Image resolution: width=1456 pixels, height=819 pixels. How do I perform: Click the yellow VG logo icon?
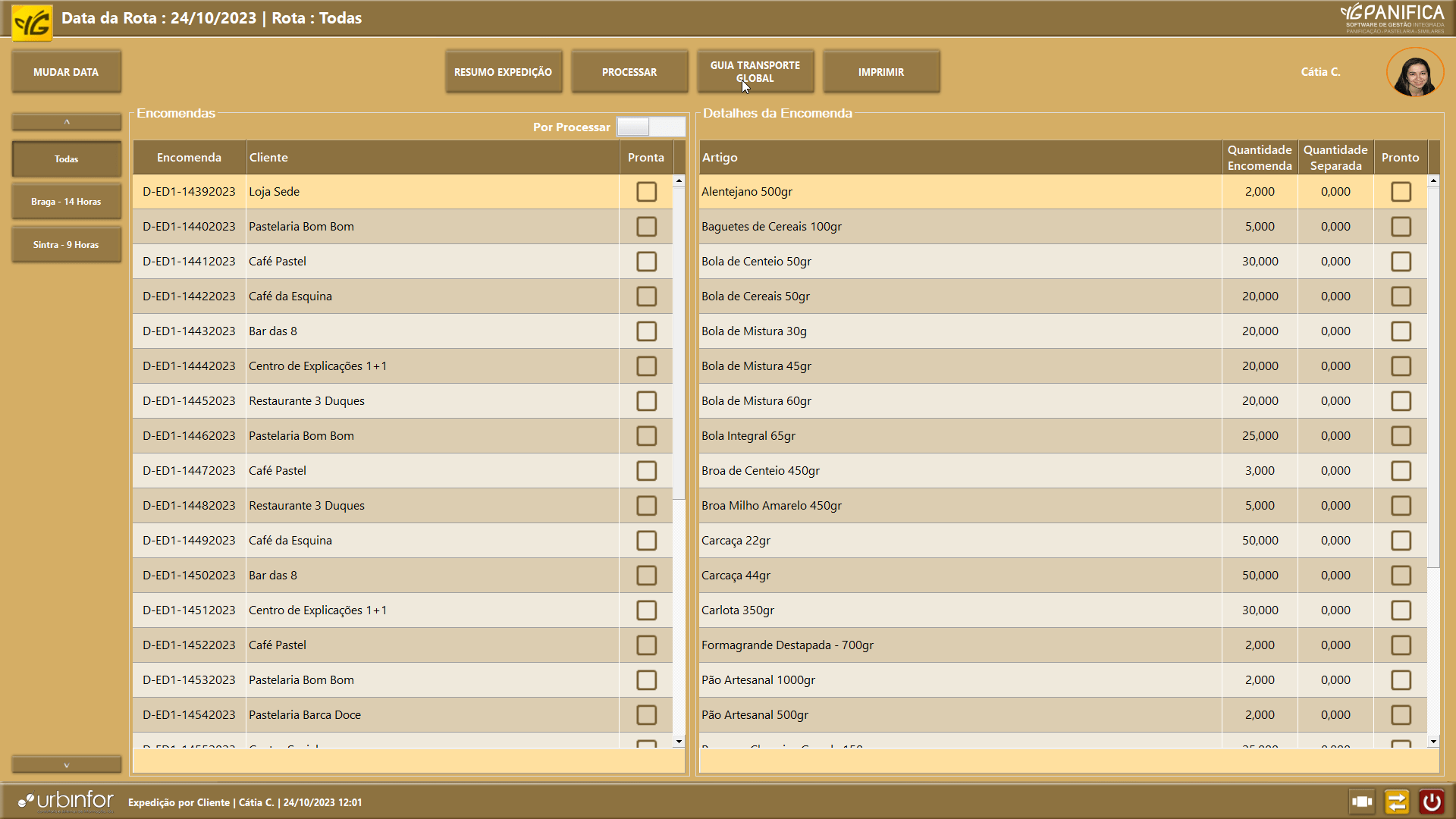[x=32, y=22]
